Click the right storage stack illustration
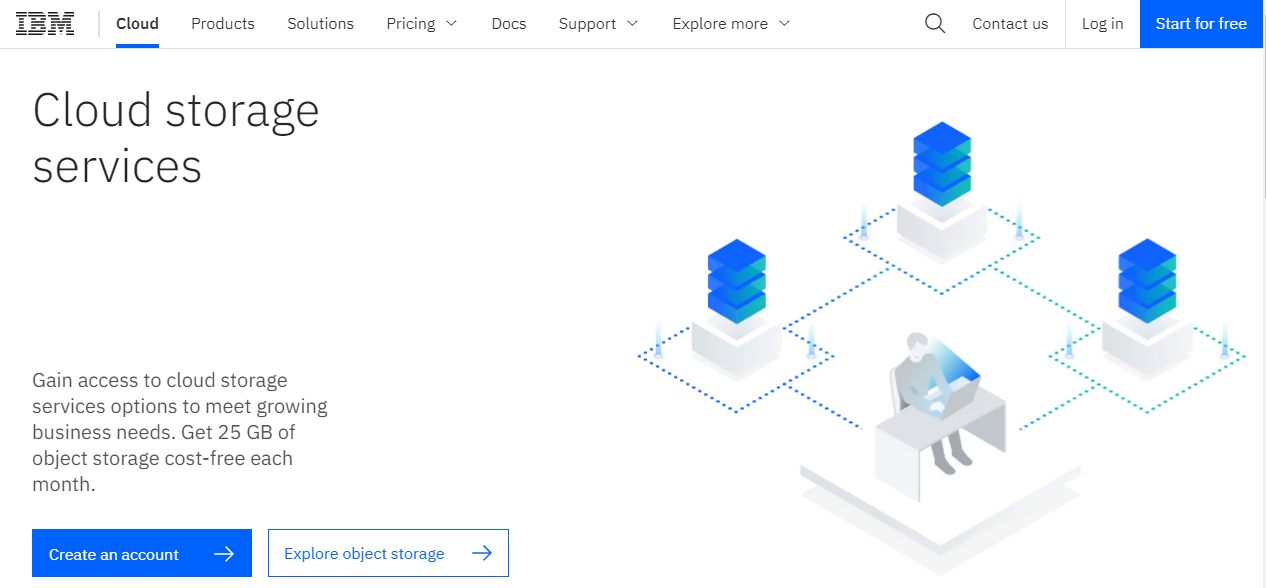 (1147, 281)
